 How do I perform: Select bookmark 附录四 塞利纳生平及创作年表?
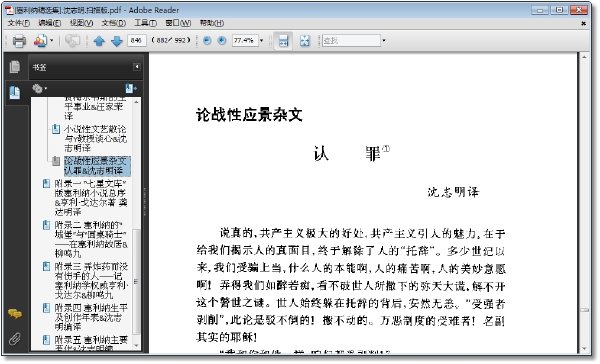tap(91, 317)
